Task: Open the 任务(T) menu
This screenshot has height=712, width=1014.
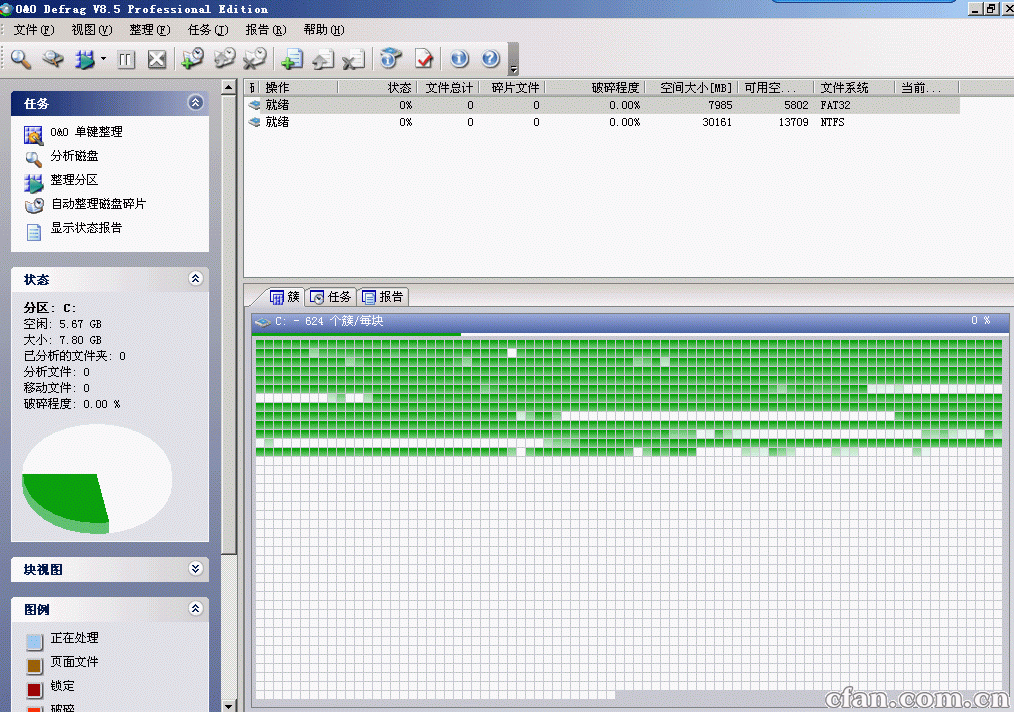Action: [208, 30]
